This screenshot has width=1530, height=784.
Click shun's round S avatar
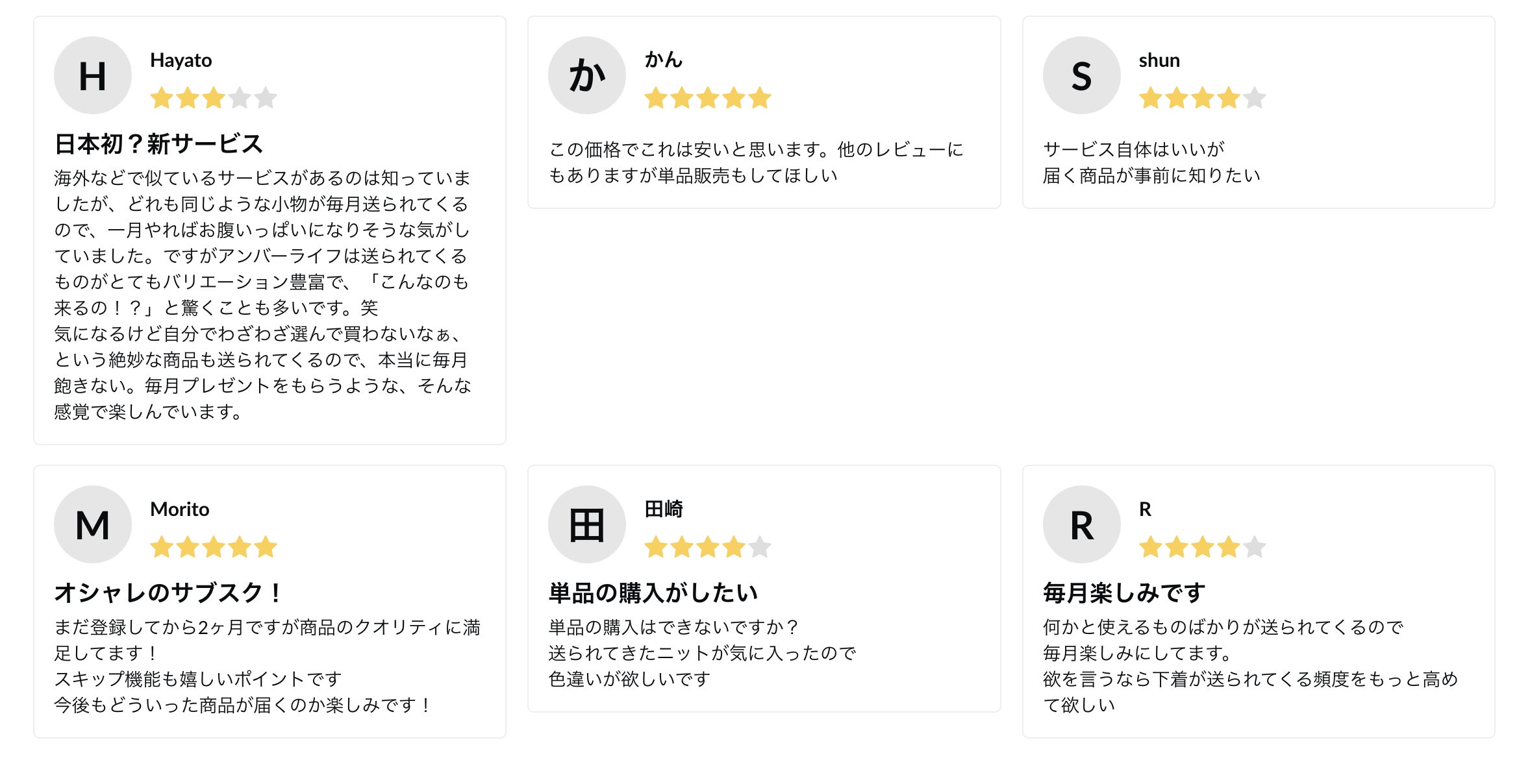point(1081,75)
